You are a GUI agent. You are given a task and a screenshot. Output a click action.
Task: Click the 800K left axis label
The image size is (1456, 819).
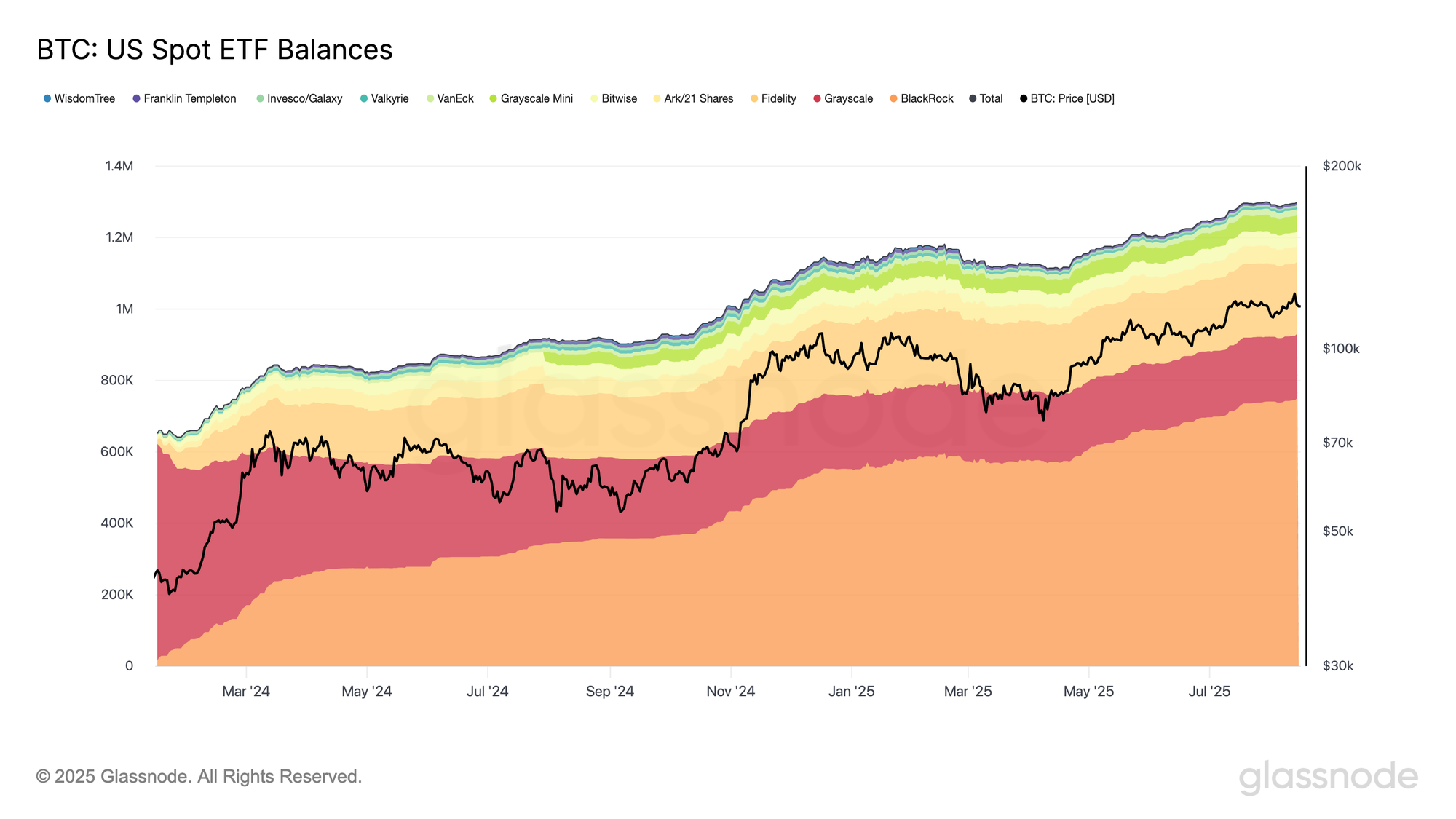pyautogui.click(x=117, y=380)
